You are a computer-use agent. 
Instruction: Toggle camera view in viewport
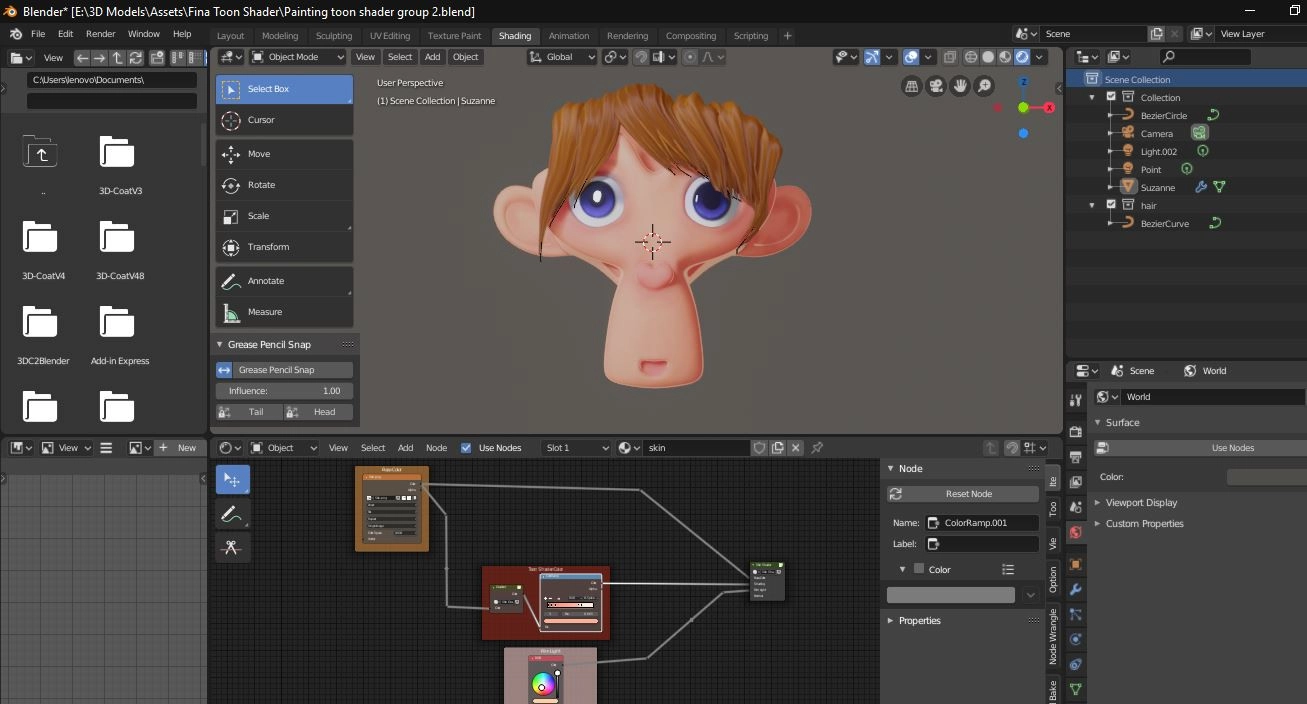coord(936,87)
